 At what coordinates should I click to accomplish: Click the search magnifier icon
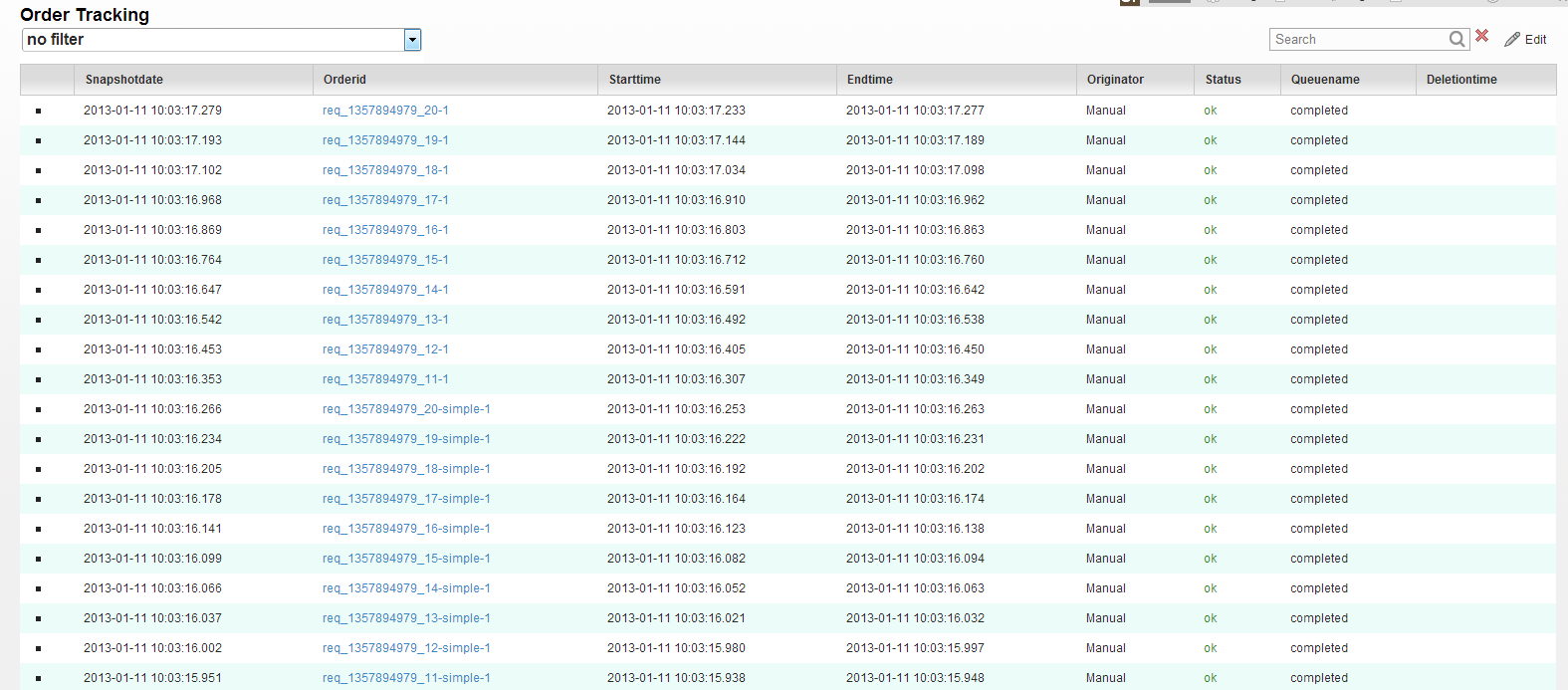pyautogui.click(x=1457, y=39)
